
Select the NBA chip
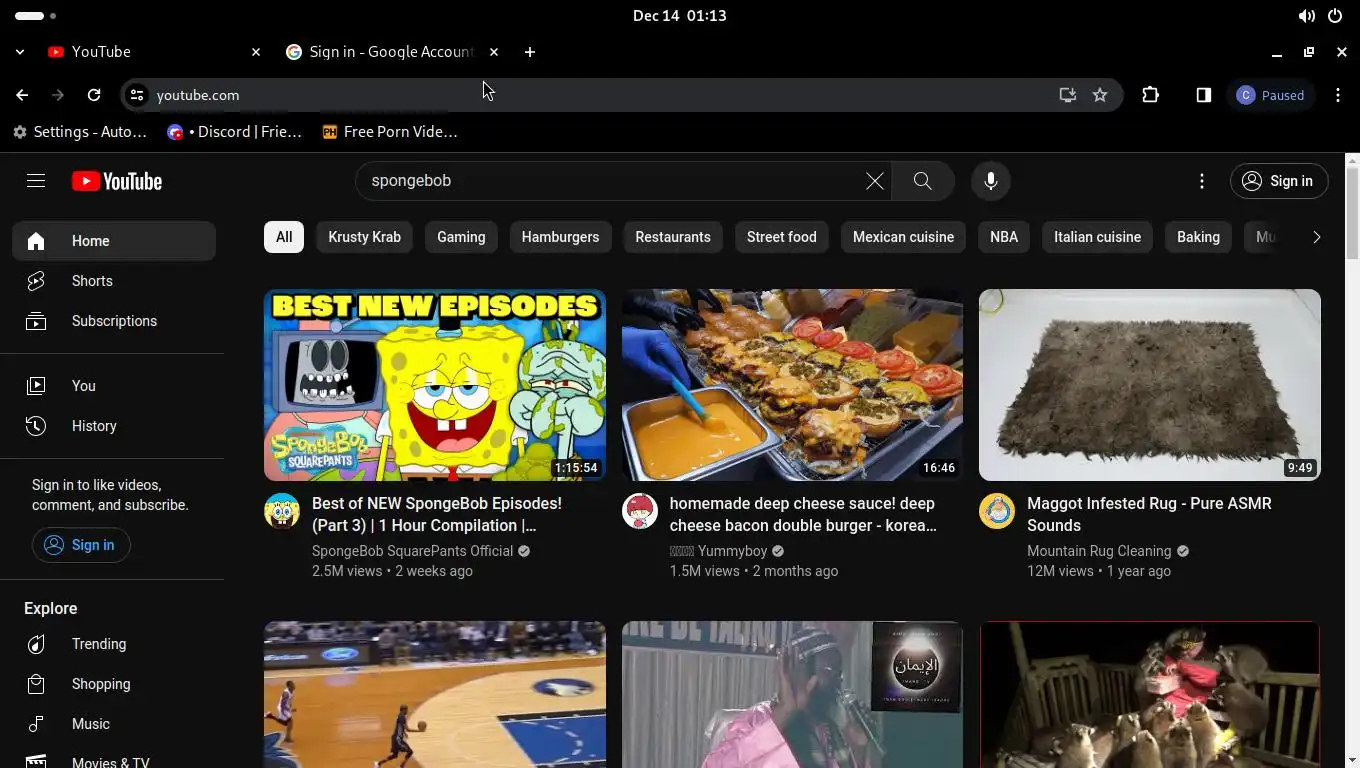pyautogui.click(x=1004, y=237)
